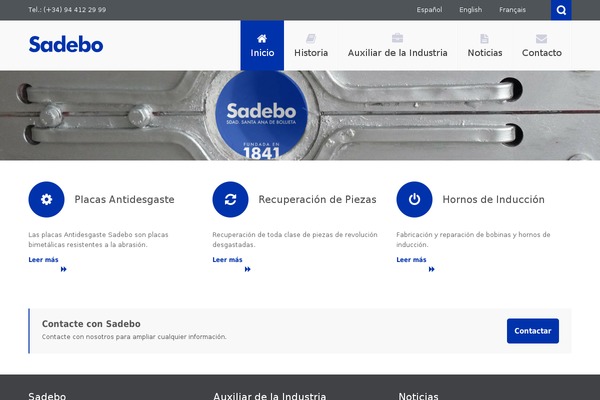Click double arrow under Placas Antidesgaste Leer más
Screen dimensions: 600x400
pos(64,269)
